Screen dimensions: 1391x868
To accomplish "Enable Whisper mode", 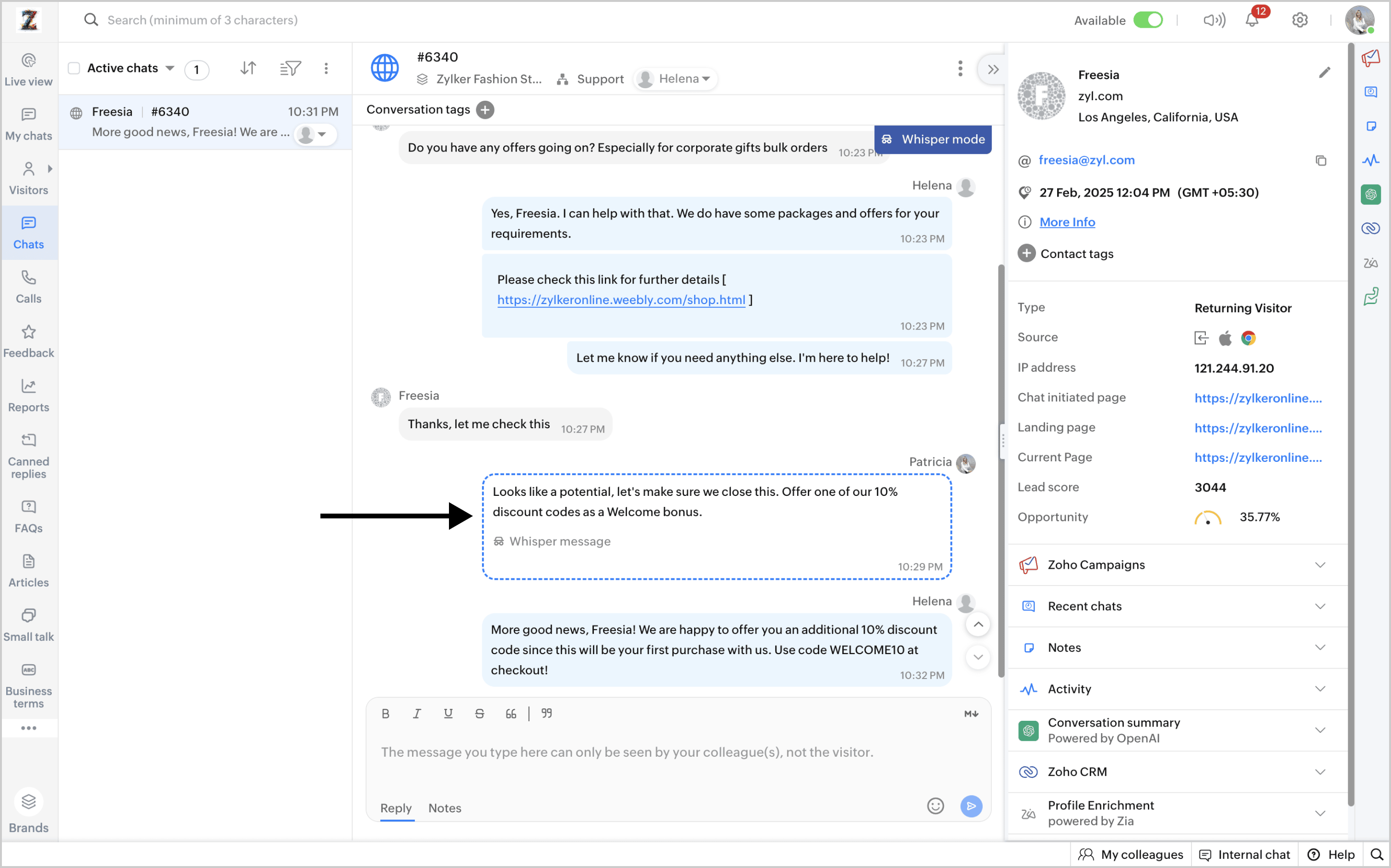I will tap(933, 140).
